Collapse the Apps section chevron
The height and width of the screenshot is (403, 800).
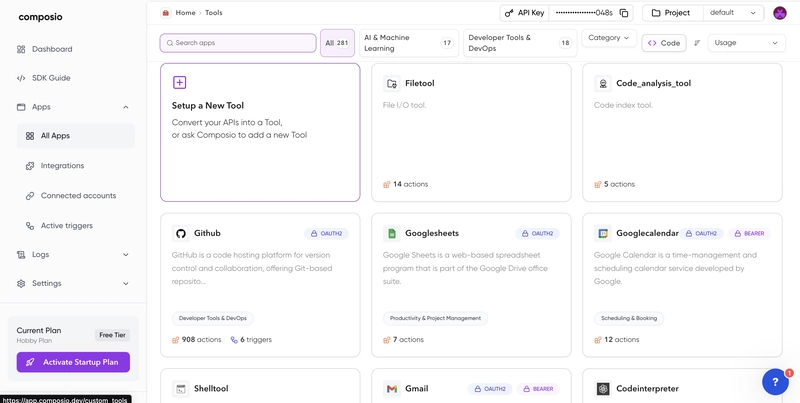click(x=126, y=107)
